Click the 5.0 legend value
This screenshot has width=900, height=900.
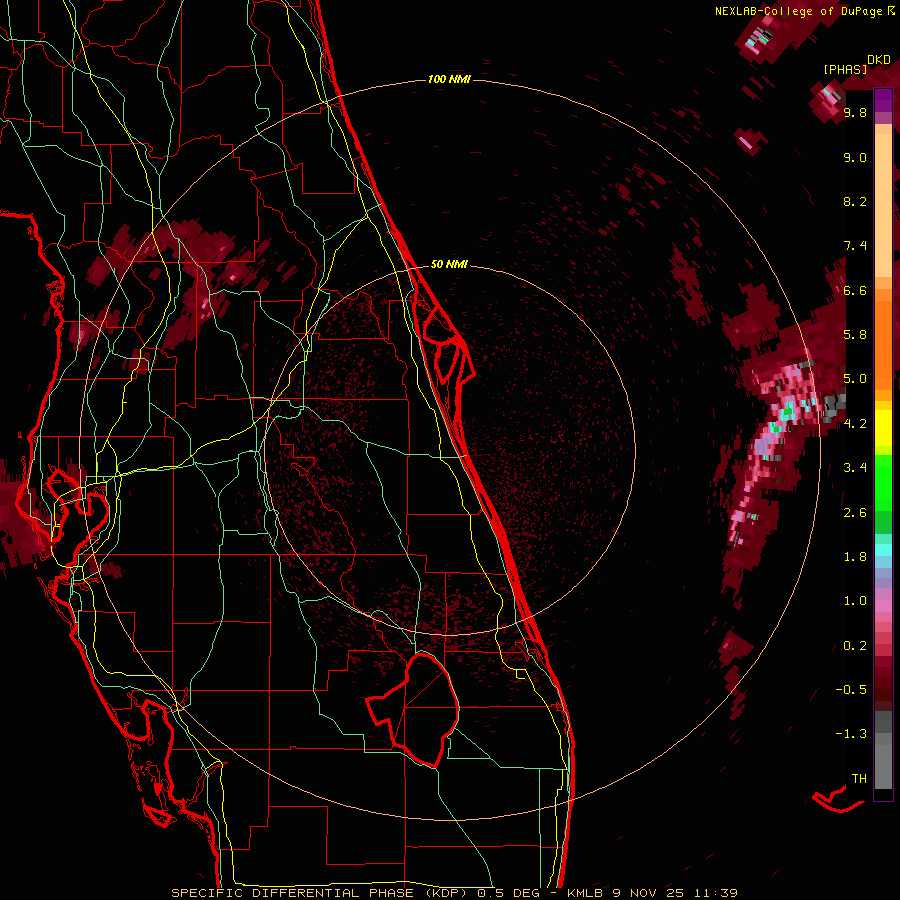click(x=855, y=379)
